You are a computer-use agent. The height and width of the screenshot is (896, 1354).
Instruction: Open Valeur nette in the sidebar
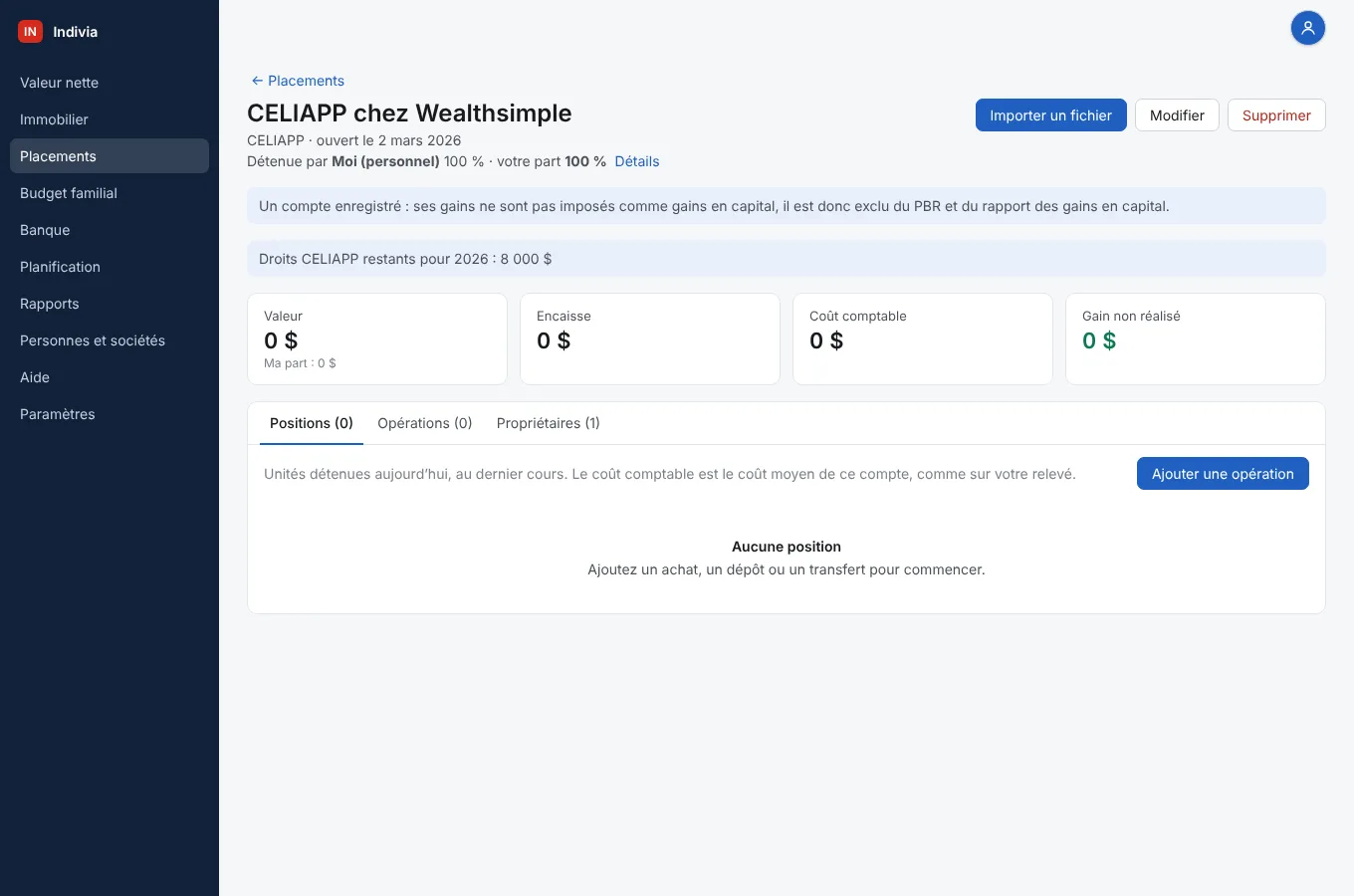(110, 83)
